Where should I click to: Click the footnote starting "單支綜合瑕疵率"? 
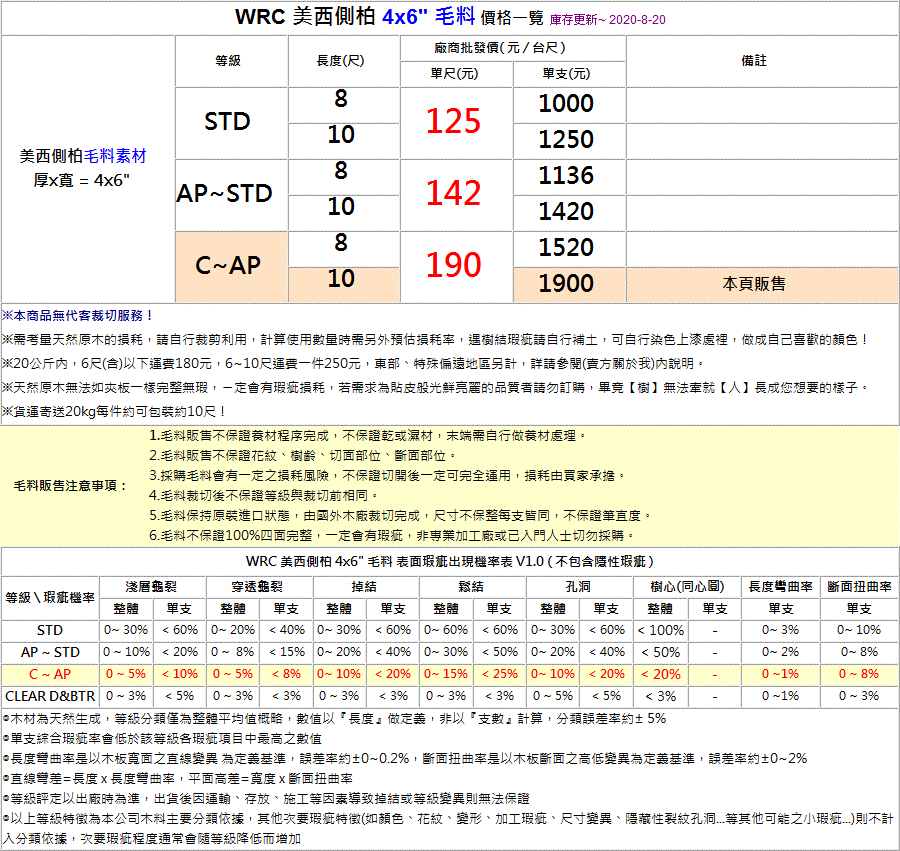click(x=162, y=739)
